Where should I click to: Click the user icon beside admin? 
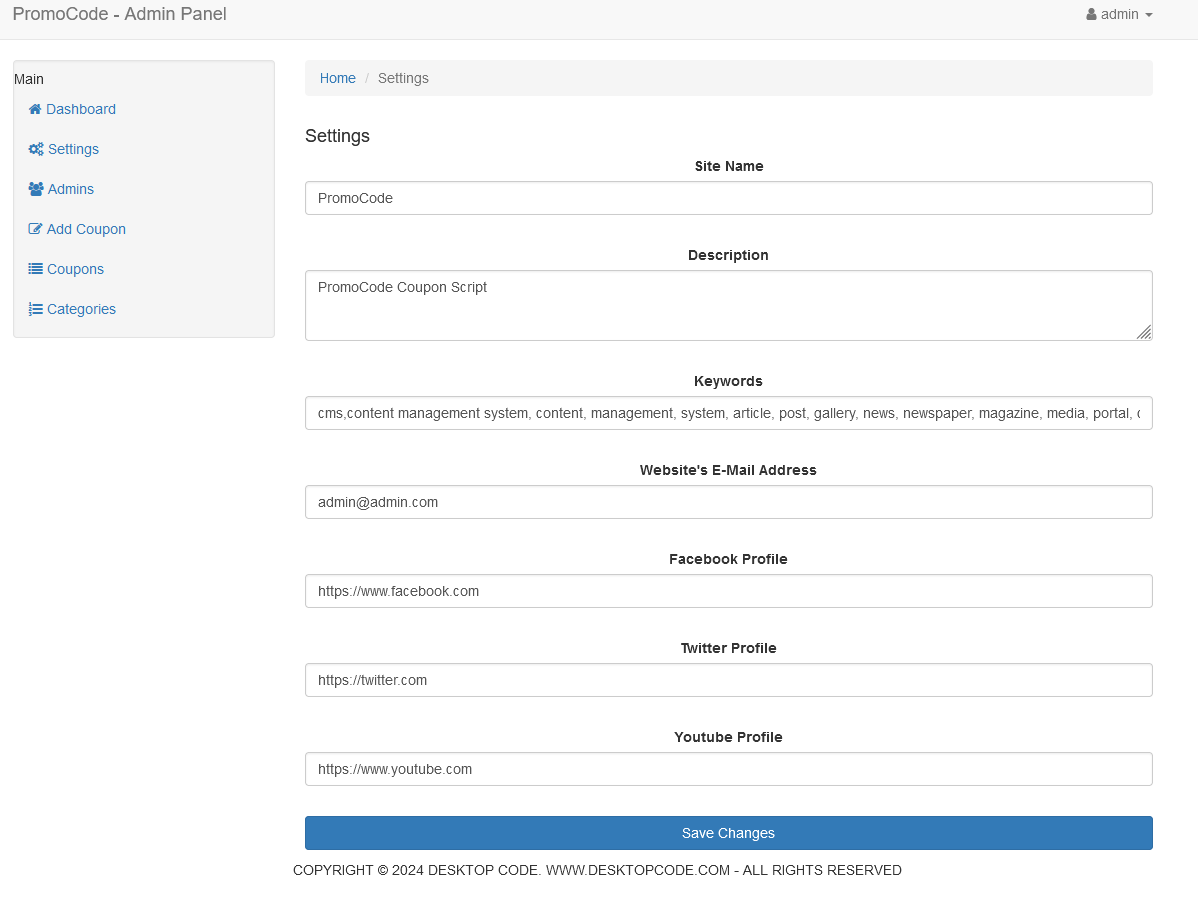click(x=1092, y=15)
